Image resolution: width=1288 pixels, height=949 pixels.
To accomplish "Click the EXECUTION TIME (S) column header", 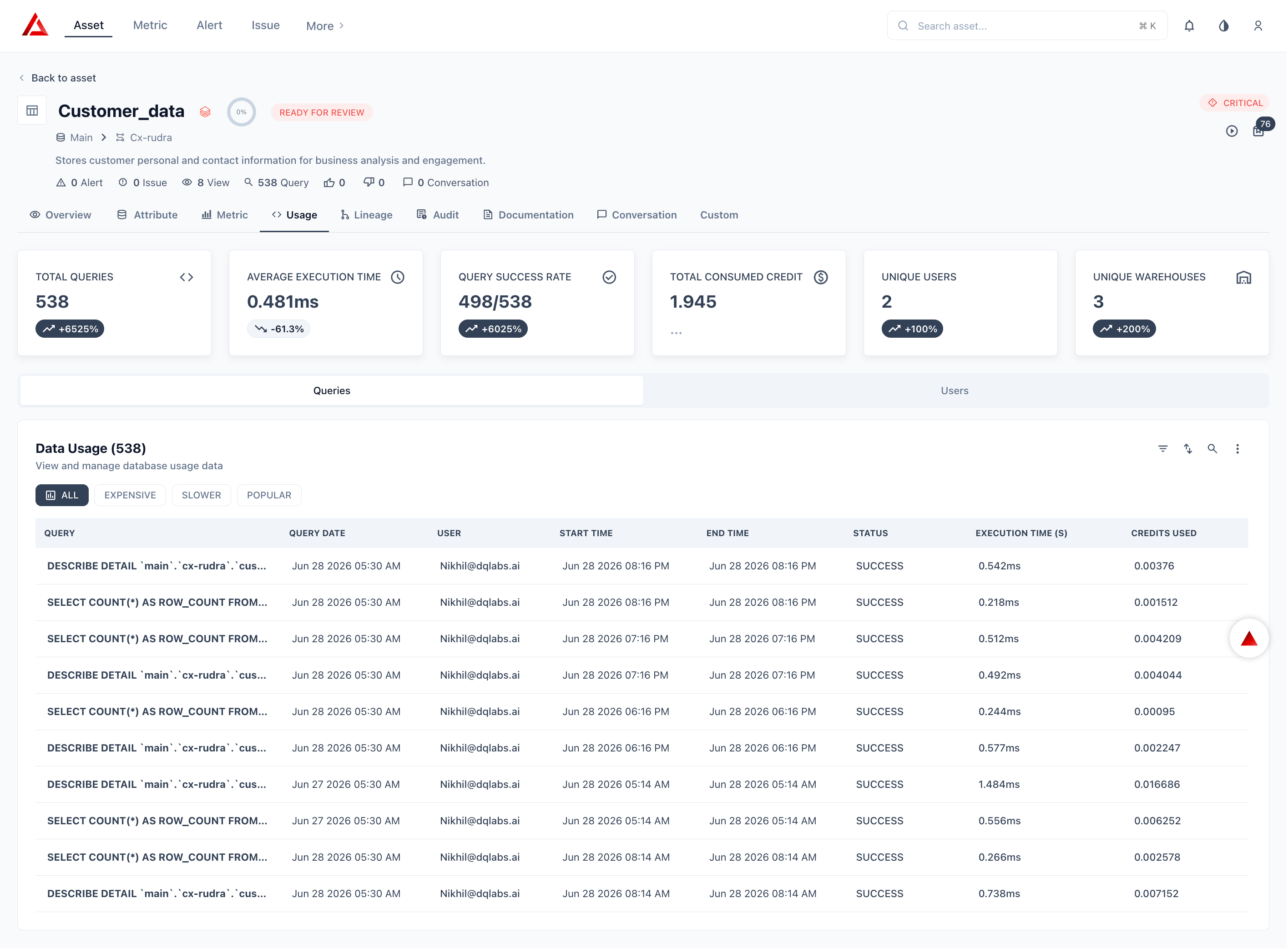I will tap(1021, 533).
